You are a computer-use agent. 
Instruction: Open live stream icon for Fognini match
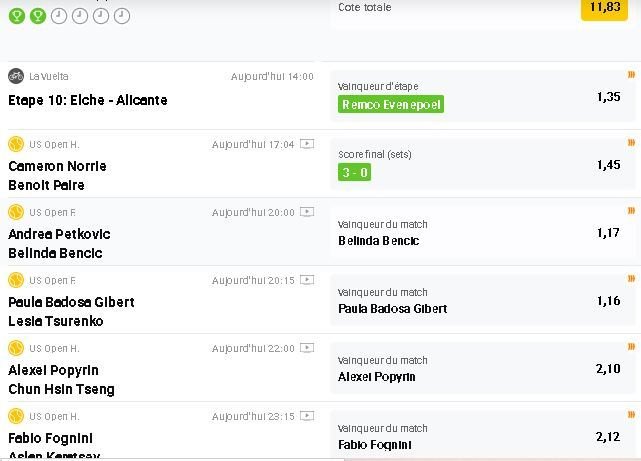[307, 416]
